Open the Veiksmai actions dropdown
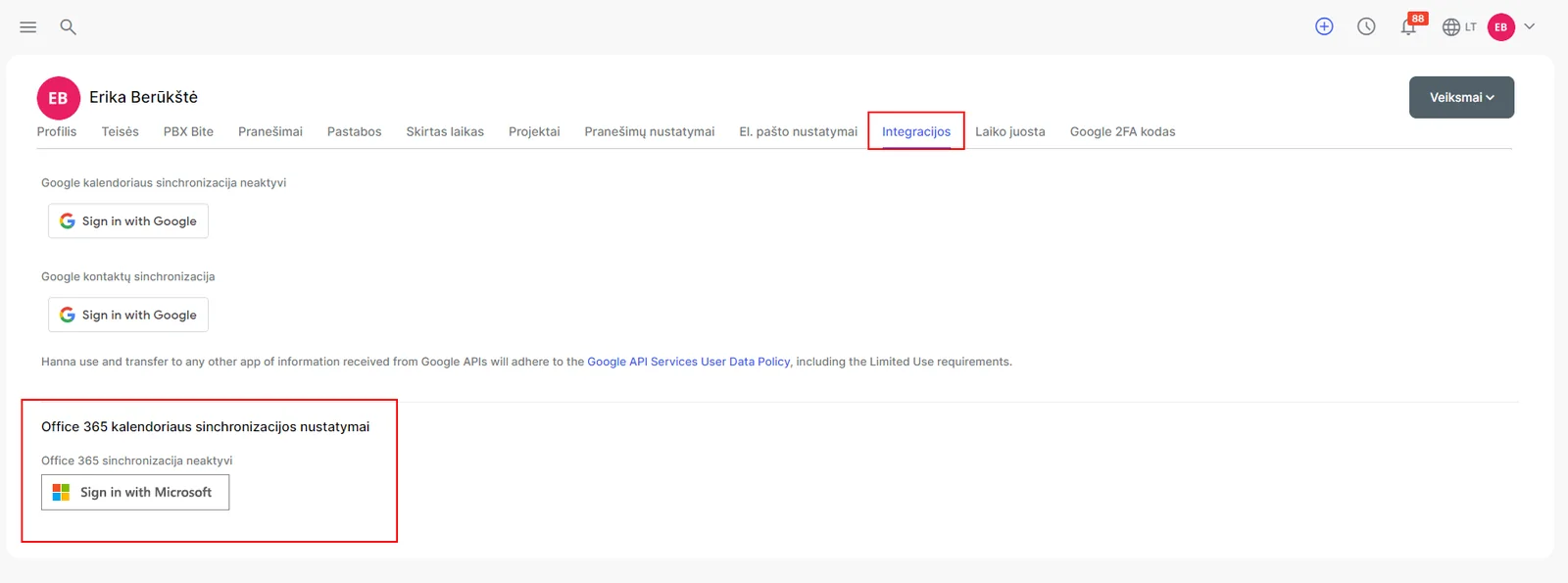The image size is (1568, 583). pos(1461,97)
